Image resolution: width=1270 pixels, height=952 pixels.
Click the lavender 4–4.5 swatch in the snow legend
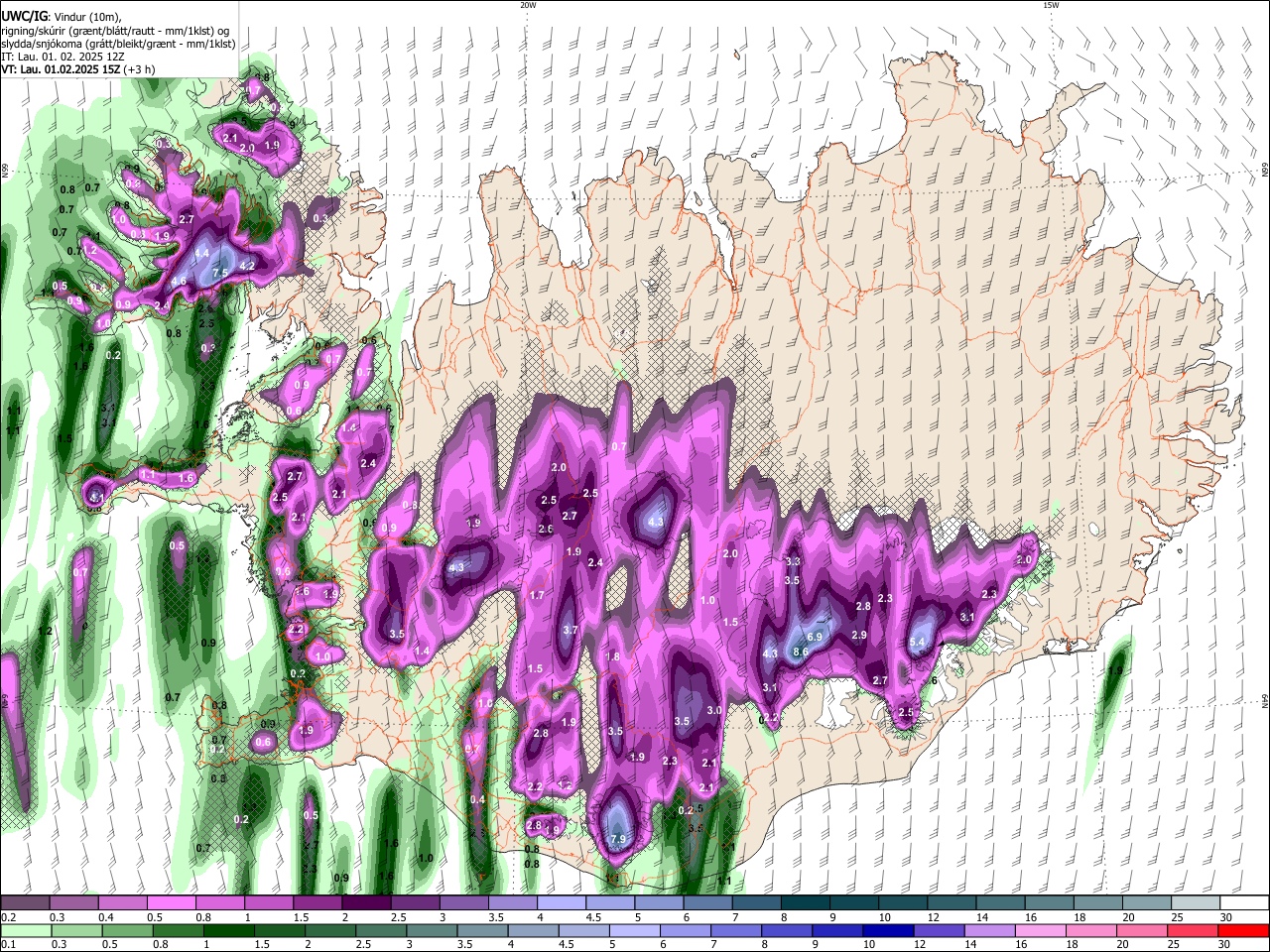(560, 903)
